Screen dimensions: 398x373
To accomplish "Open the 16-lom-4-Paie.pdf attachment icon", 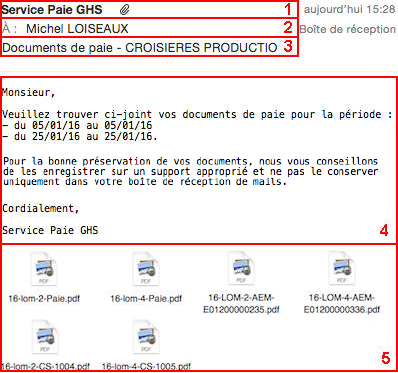I will tap(146, 269).
